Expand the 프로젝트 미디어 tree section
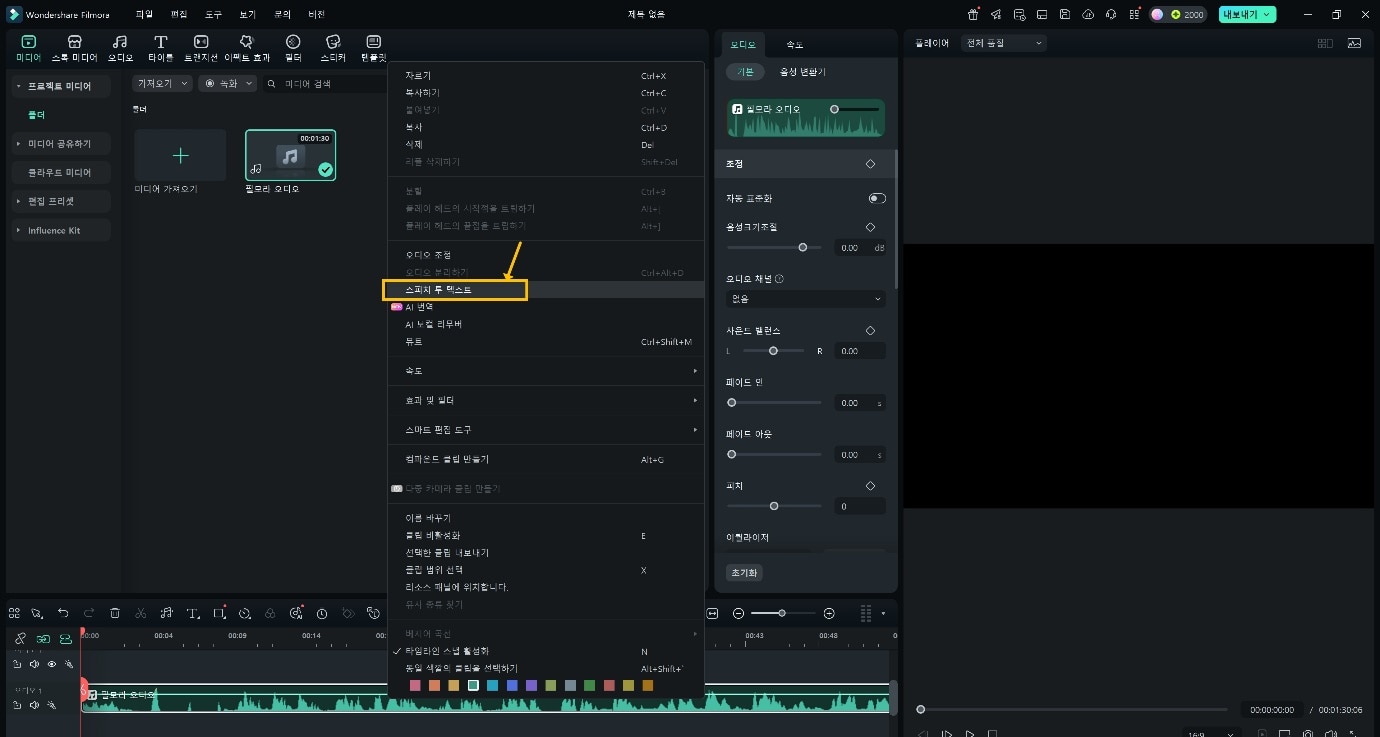This screenshot has width=1380, height=737. [60, 86]
